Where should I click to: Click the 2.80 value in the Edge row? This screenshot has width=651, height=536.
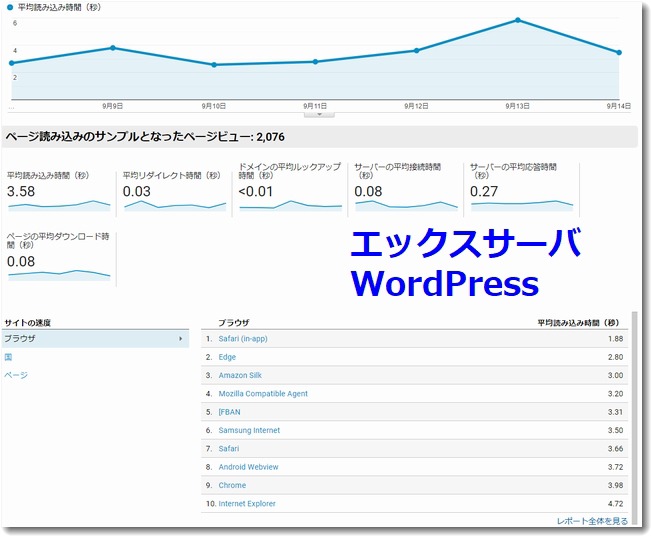pos(615,357)
